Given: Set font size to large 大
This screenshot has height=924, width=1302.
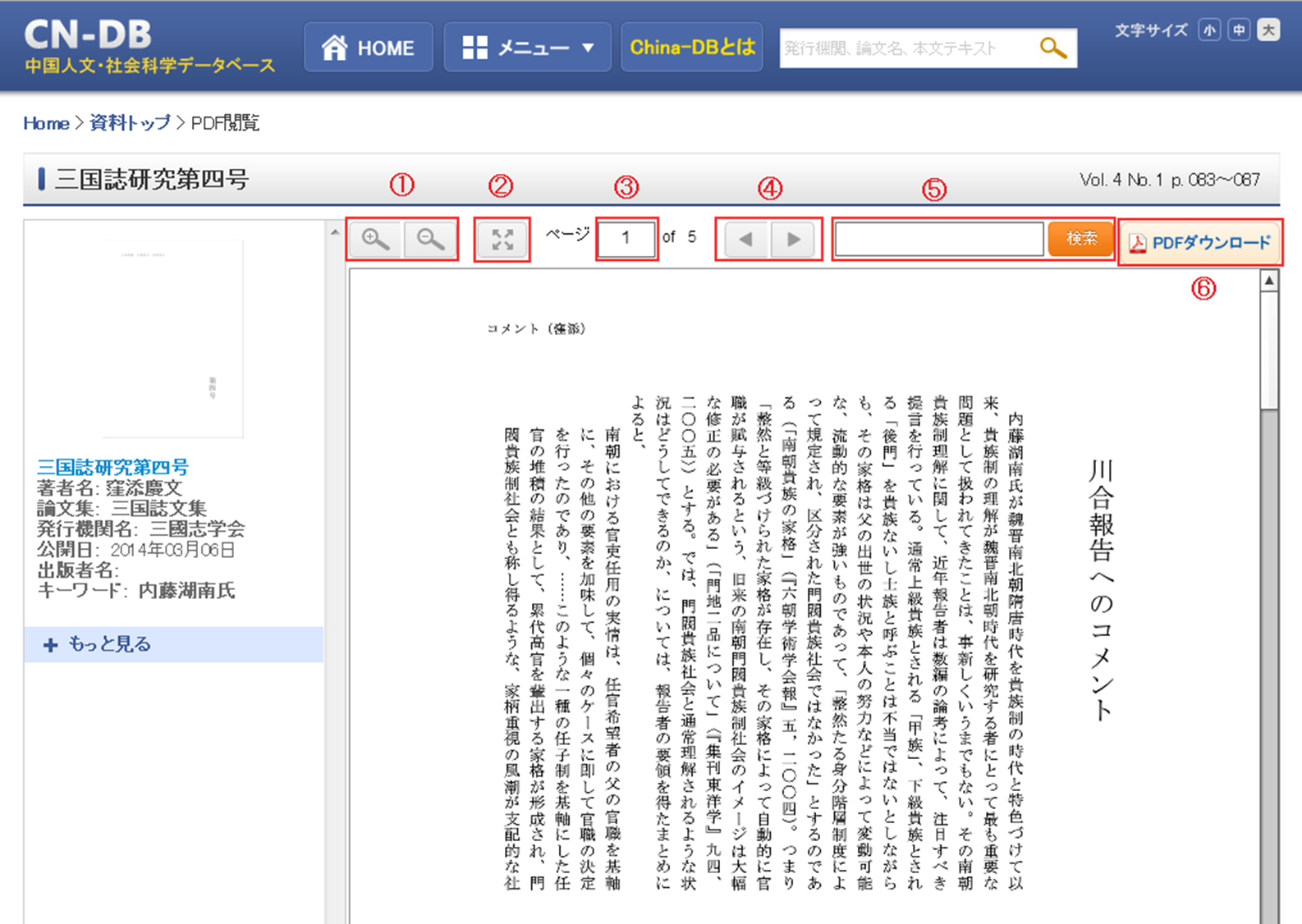Looking at the screenshot, I should (1268, 31).
